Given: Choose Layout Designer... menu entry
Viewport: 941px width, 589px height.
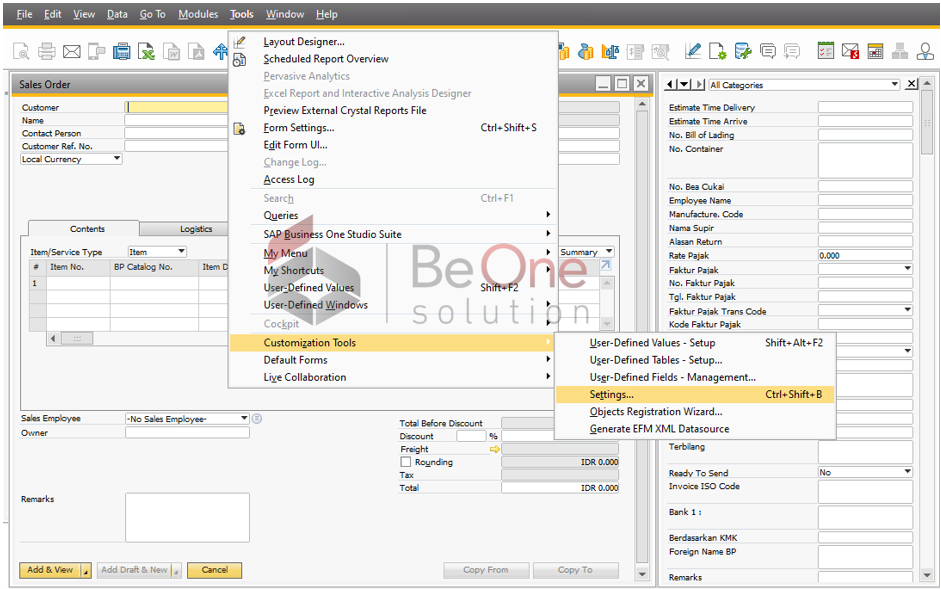Looking at the screenshot, I should pos(304,41).
